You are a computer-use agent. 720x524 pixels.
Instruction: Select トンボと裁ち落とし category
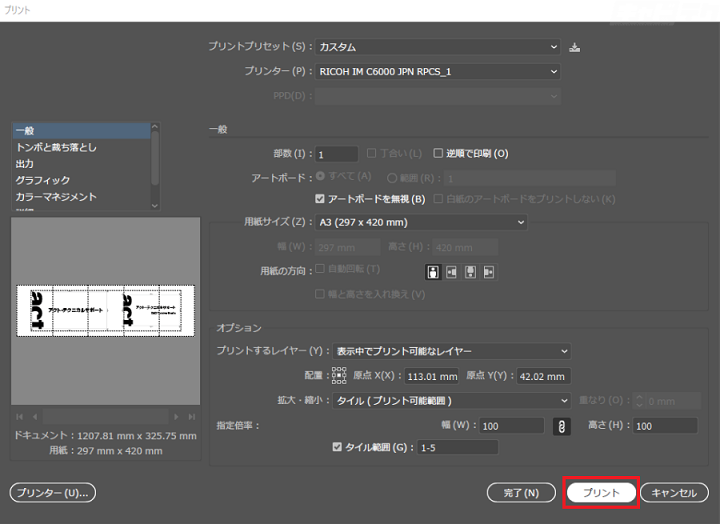point(81,147)
